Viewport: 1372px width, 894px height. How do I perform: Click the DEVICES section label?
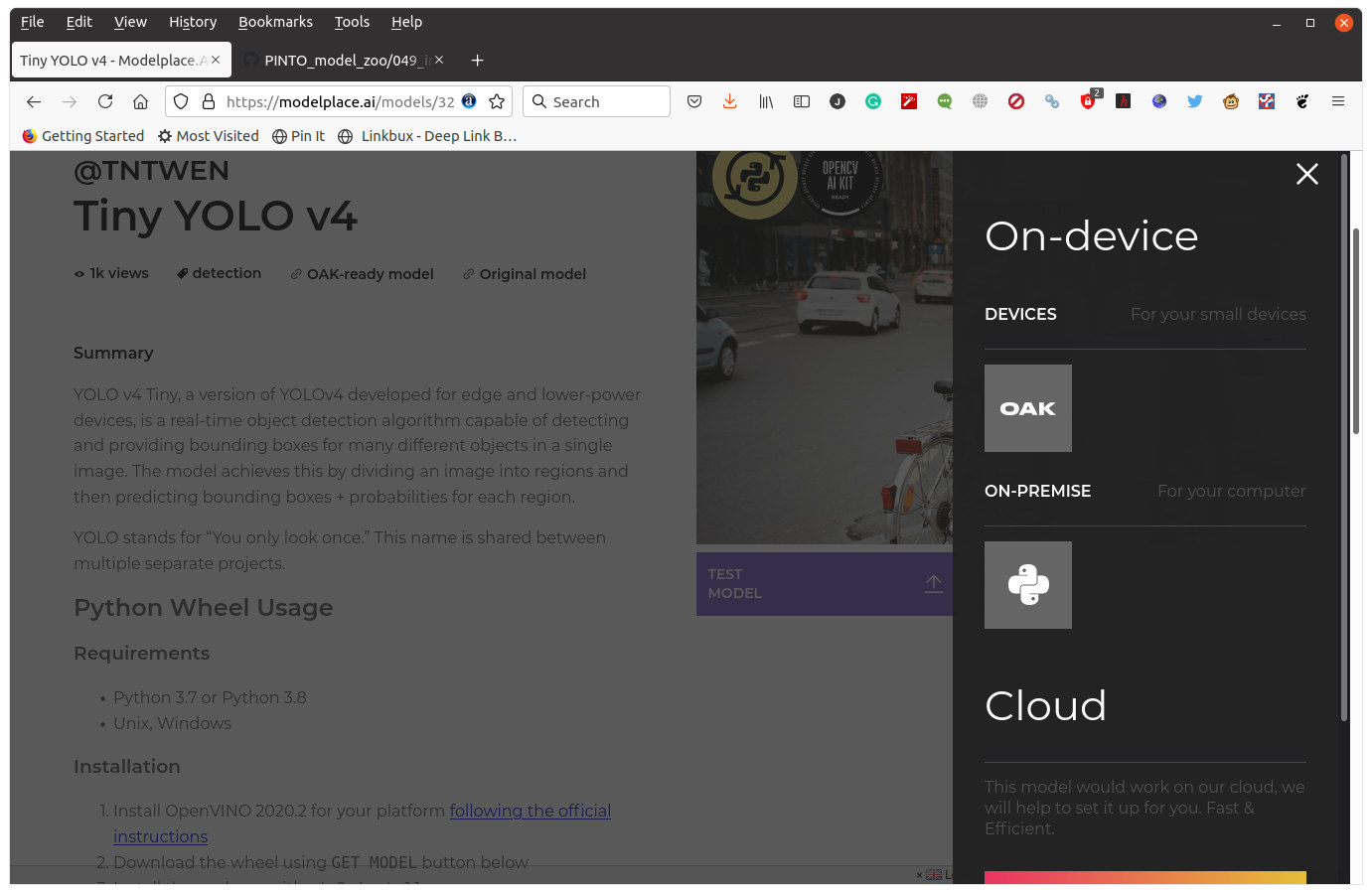pyautogui.click(x=1020, y=314)
